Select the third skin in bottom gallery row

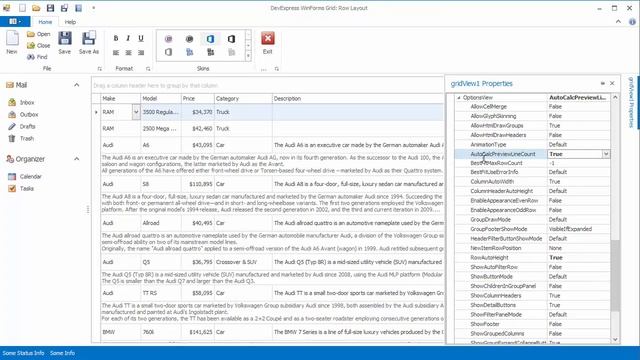click(x=210, y=52)
